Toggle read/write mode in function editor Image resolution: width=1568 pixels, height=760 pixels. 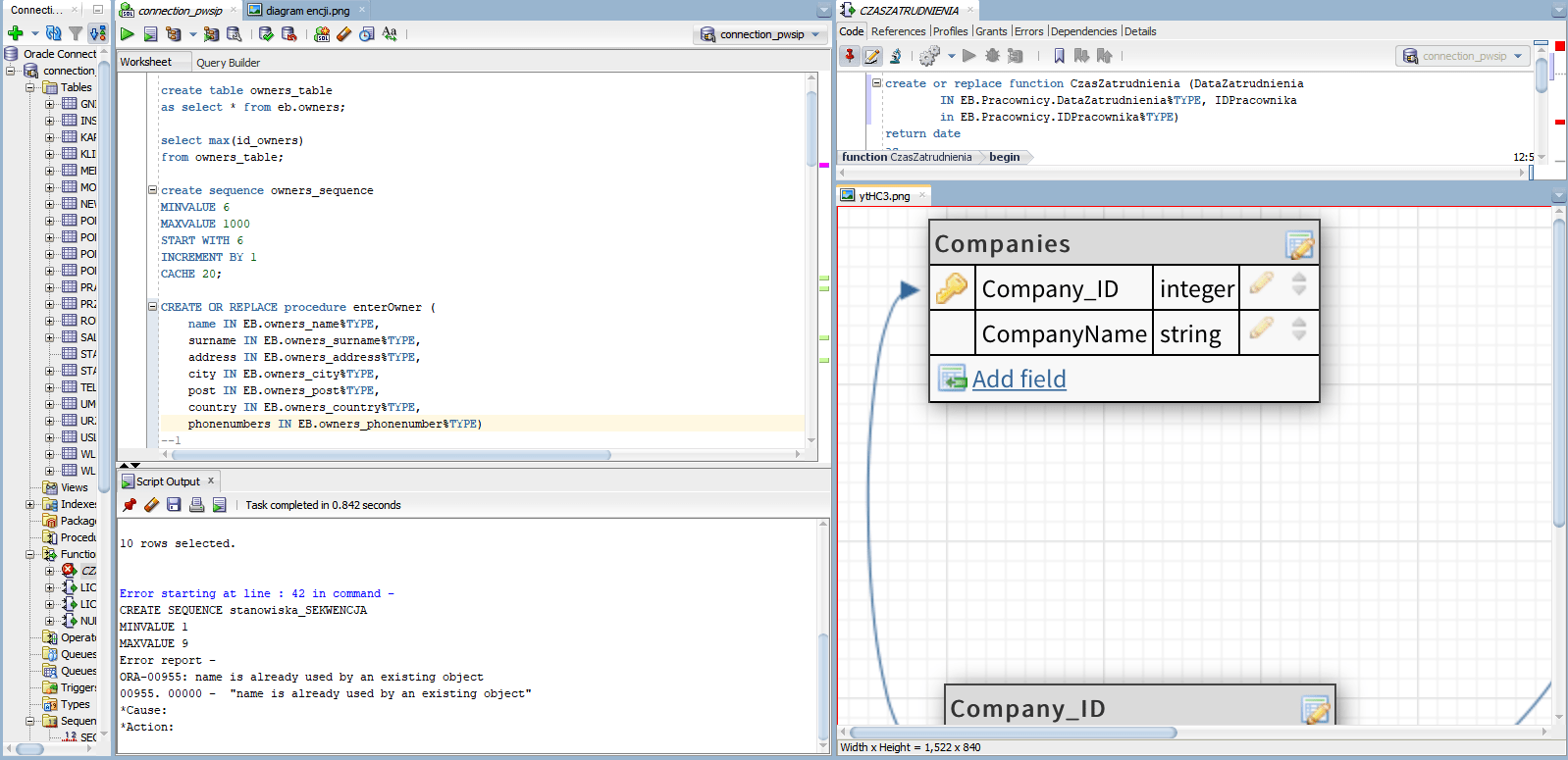point(871,56)
